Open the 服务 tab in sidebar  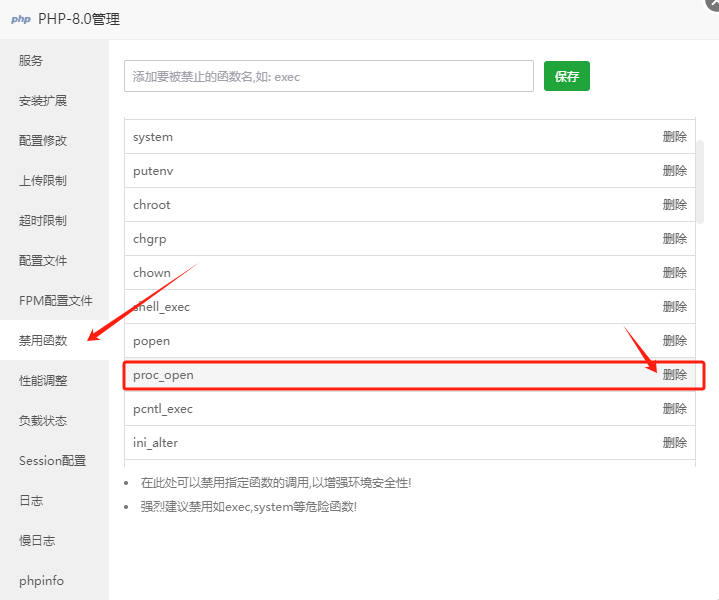click(31, 61)
